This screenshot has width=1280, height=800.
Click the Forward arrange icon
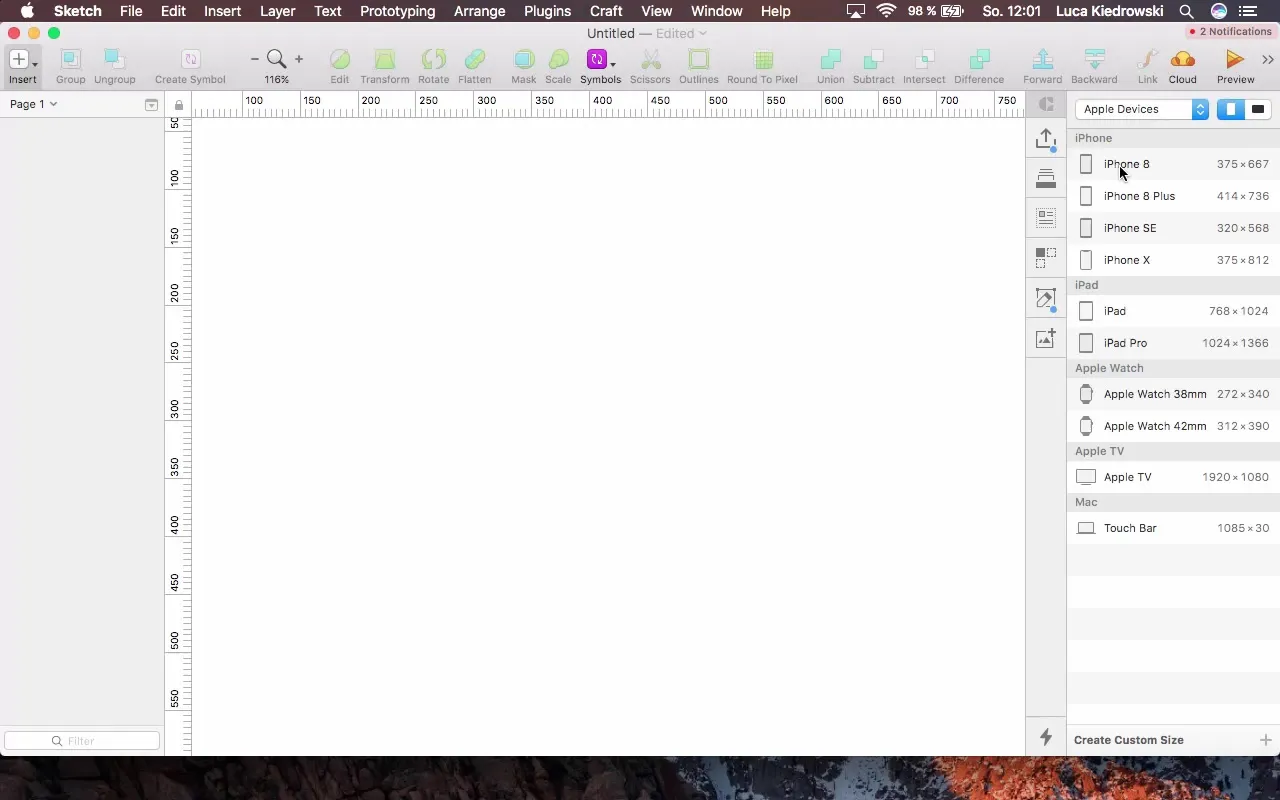[1042, 60]
